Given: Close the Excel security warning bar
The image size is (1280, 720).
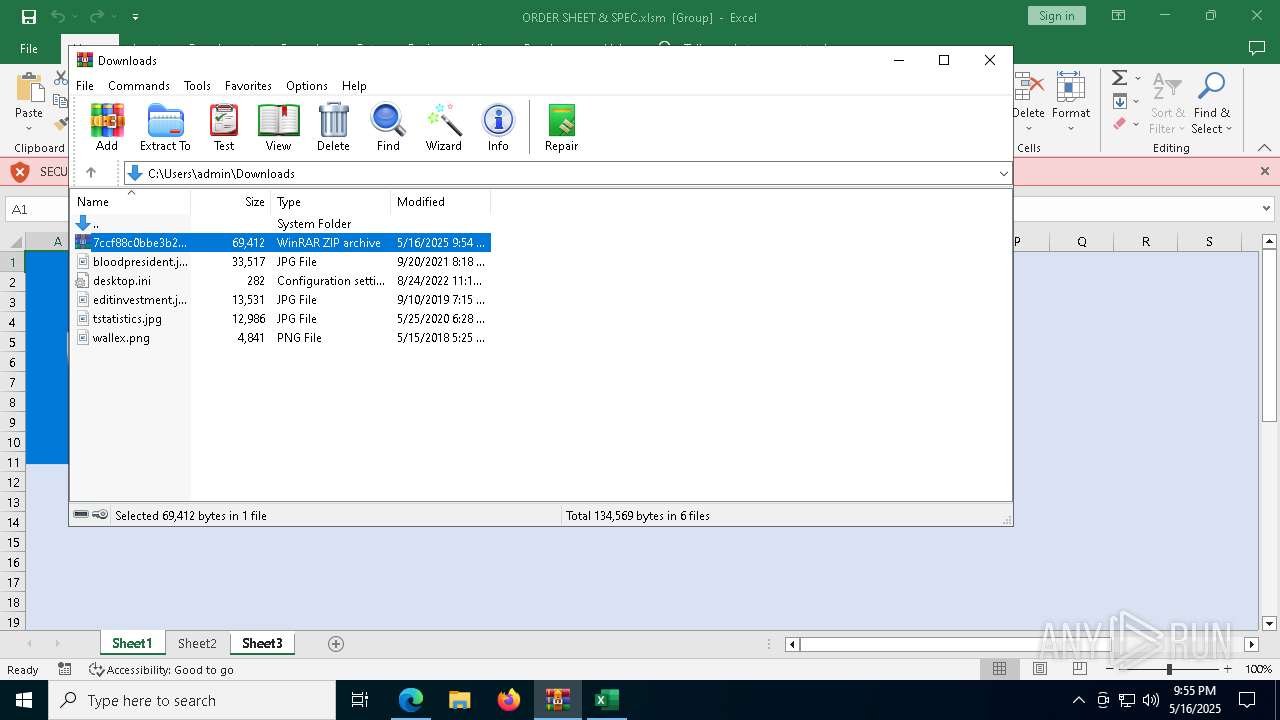Looking at the screenshot, I should (1264, 172).
